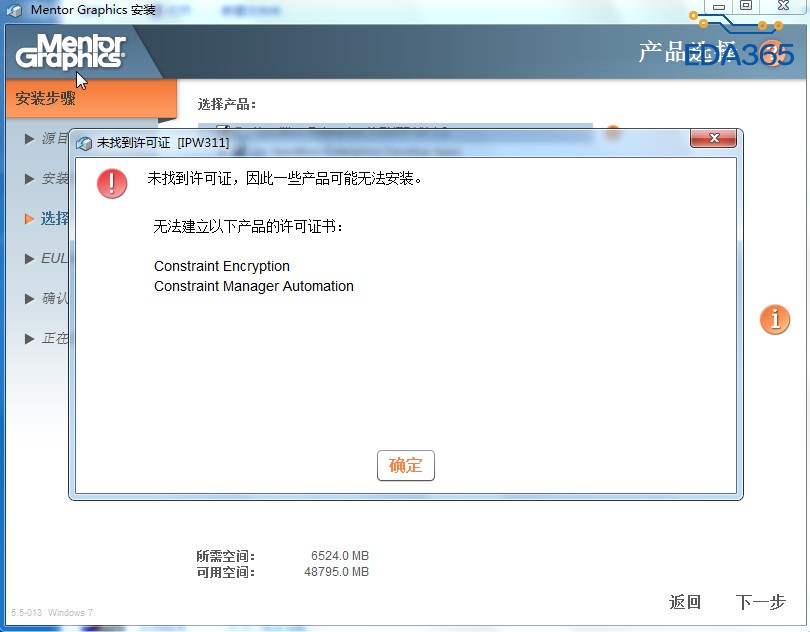Click 返回 to go back
The height and width of the screenshot is (632, 810).
[684, 602]
